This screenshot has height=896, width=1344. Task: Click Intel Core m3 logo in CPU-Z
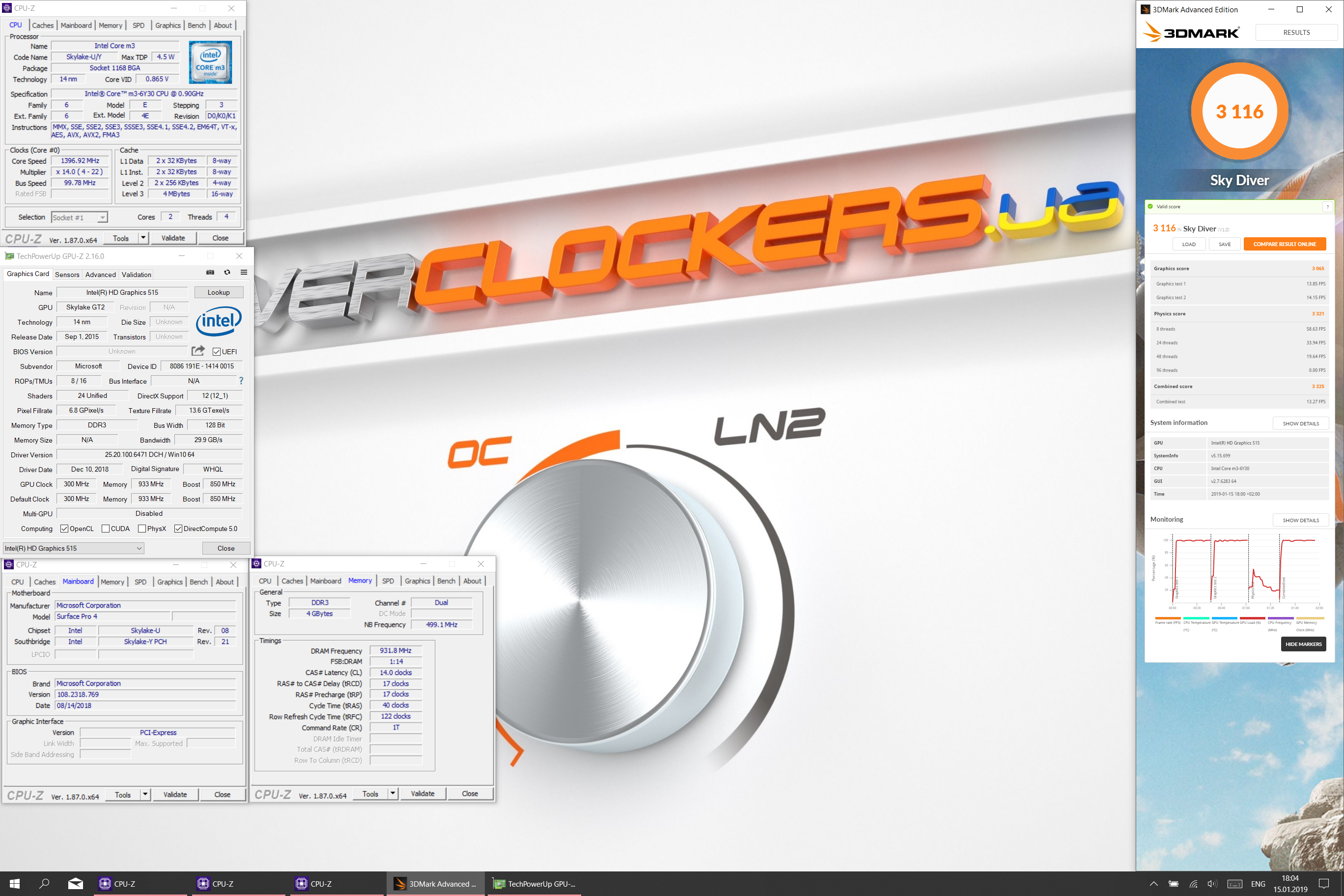tap(210, 62)
